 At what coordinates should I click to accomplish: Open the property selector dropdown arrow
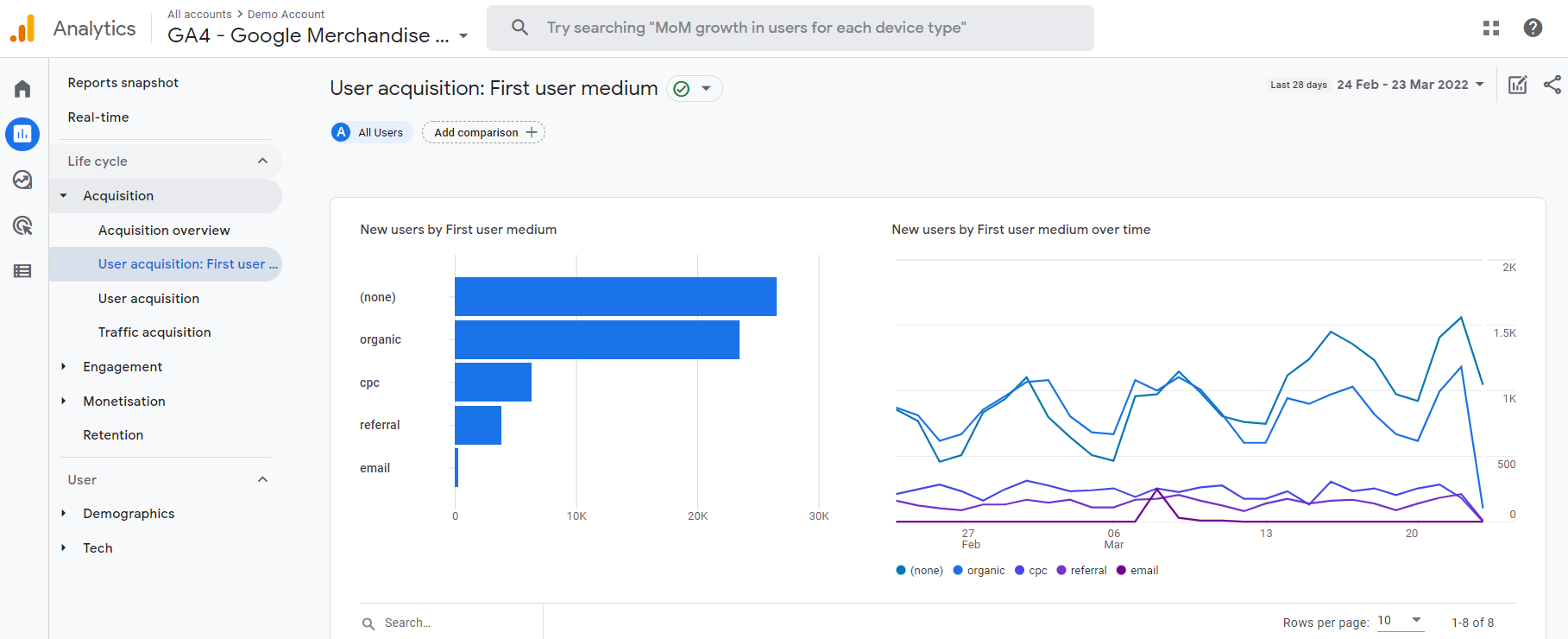tap(463, 36)
